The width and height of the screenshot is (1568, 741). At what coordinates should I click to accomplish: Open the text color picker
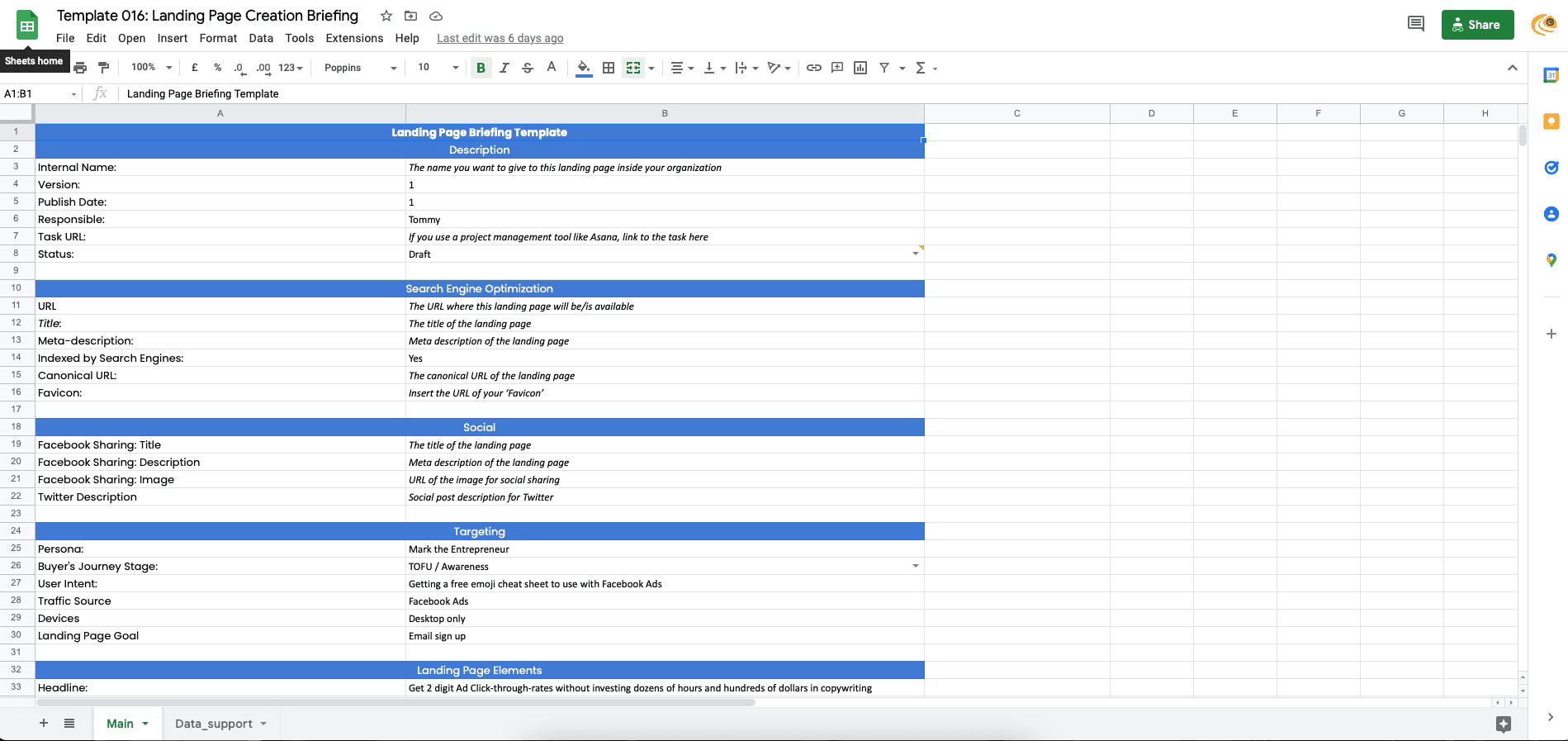552,68
